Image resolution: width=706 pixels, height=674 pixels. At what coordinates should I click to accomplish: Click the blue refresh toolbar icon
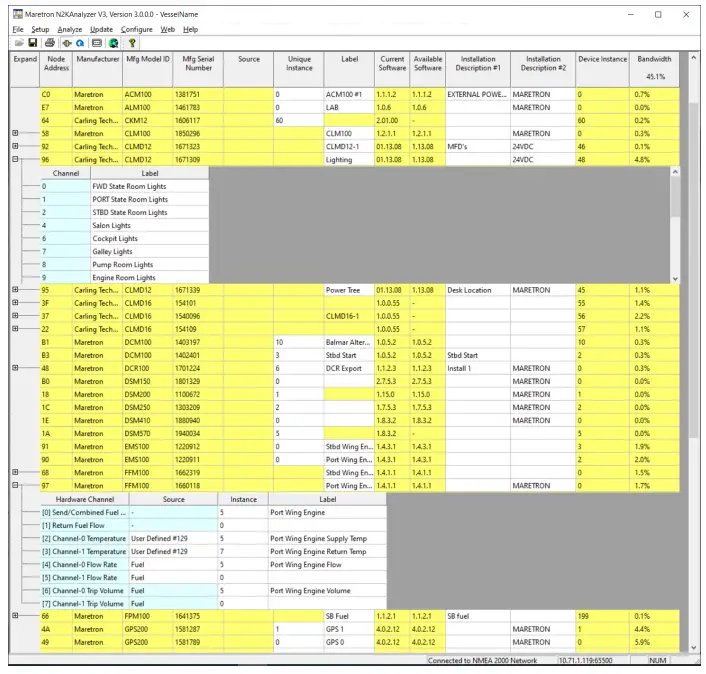pyautogui.click(x=80, y=43)
